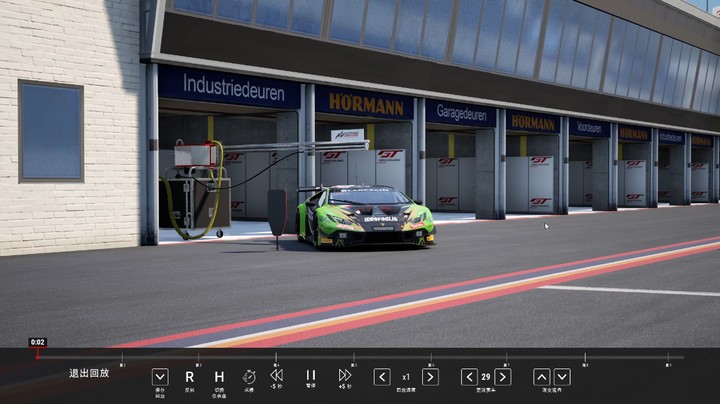Click the R reverse playback icon
This screenshot has height=404, width=720.
[x=189, y=377]
